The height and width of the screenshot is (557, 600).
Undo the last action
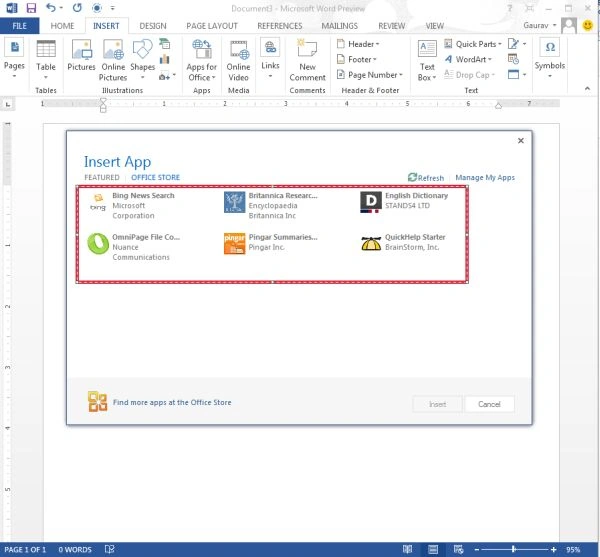click(51, 8)
